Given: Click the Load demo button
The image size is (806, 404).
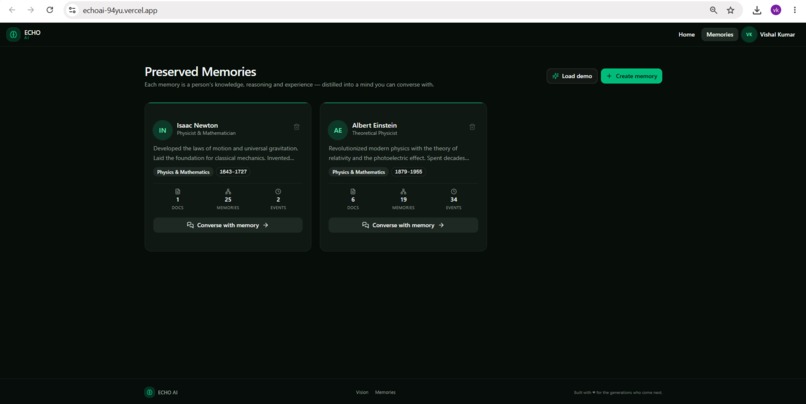Looking at the screenshot, I should point(572,76).
